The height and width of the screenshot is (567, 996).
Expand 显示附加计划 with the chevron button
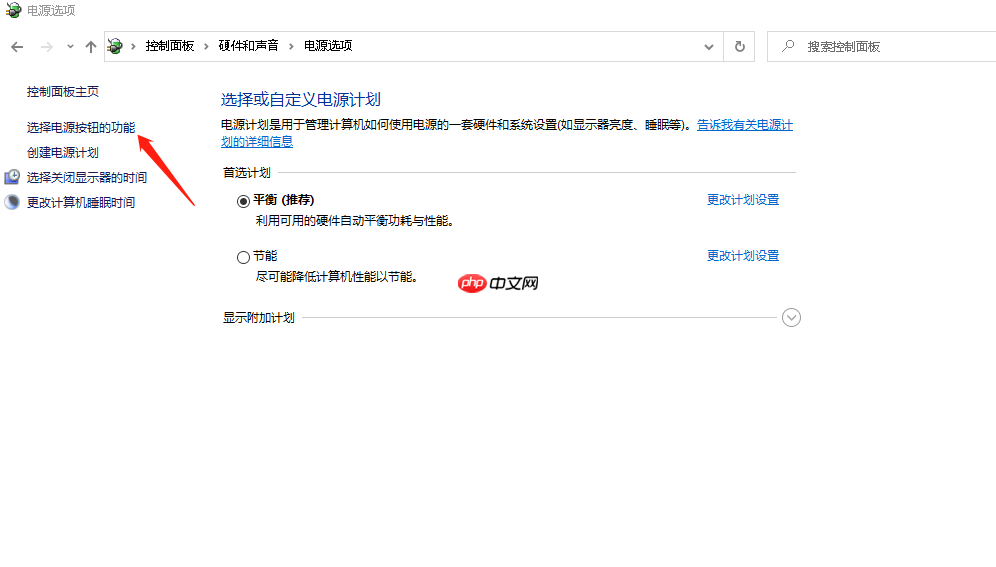791,317
